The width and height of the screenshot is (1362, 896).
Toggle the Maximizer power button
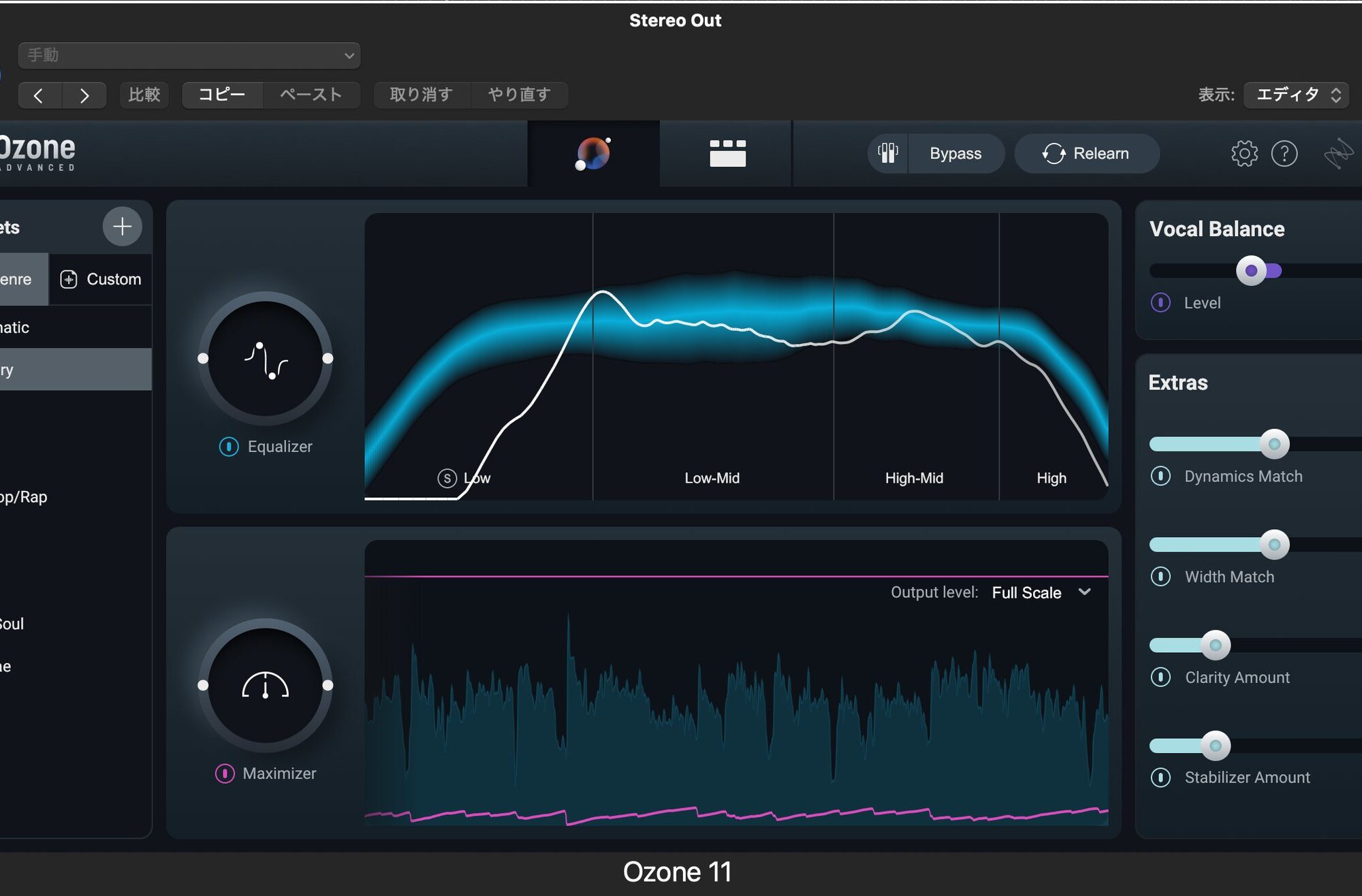coord(225,773)
